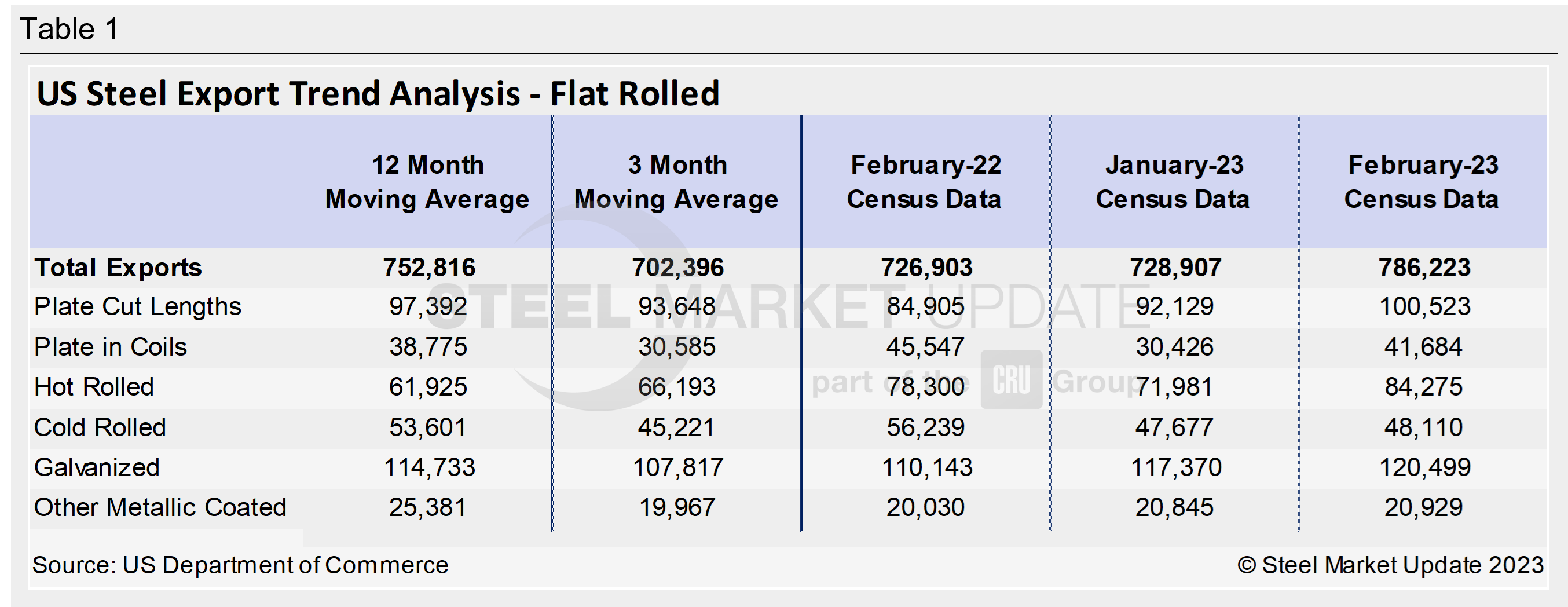Image resolution: width=1568 pixels, height=607 pixels.
Task: Click the "Cold Rolled" row label
Action: tap(100, 427)
